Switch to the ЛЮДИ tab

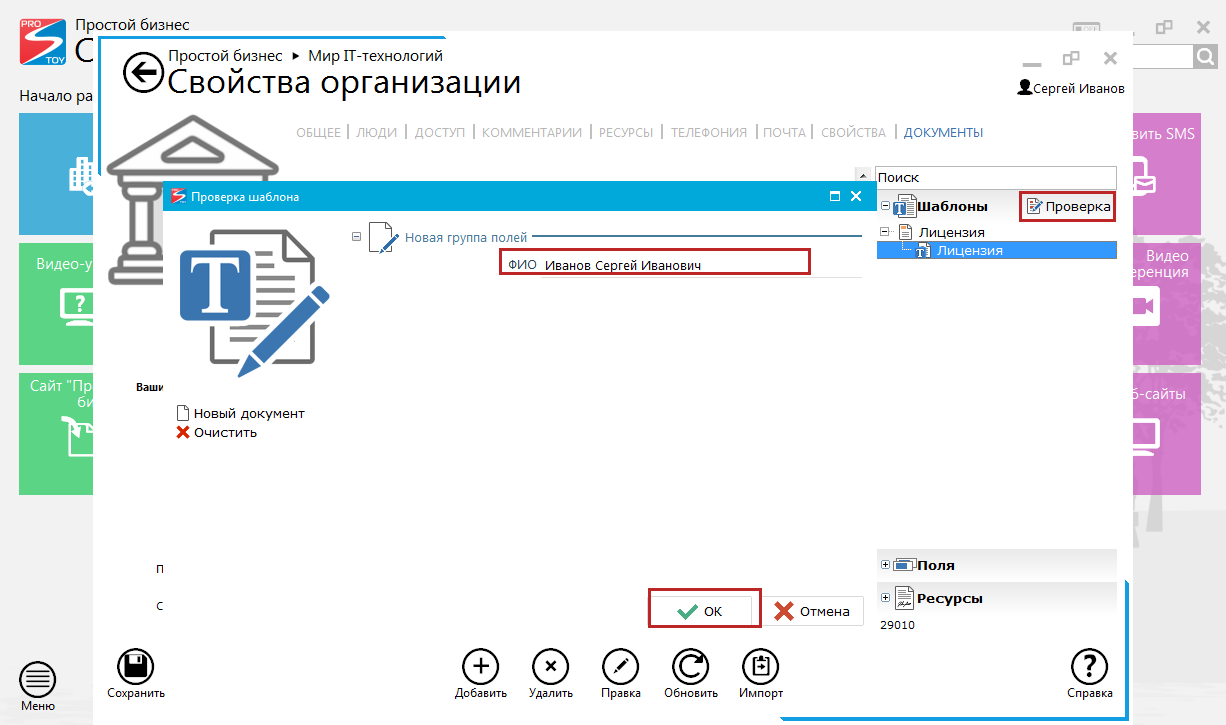376,132
